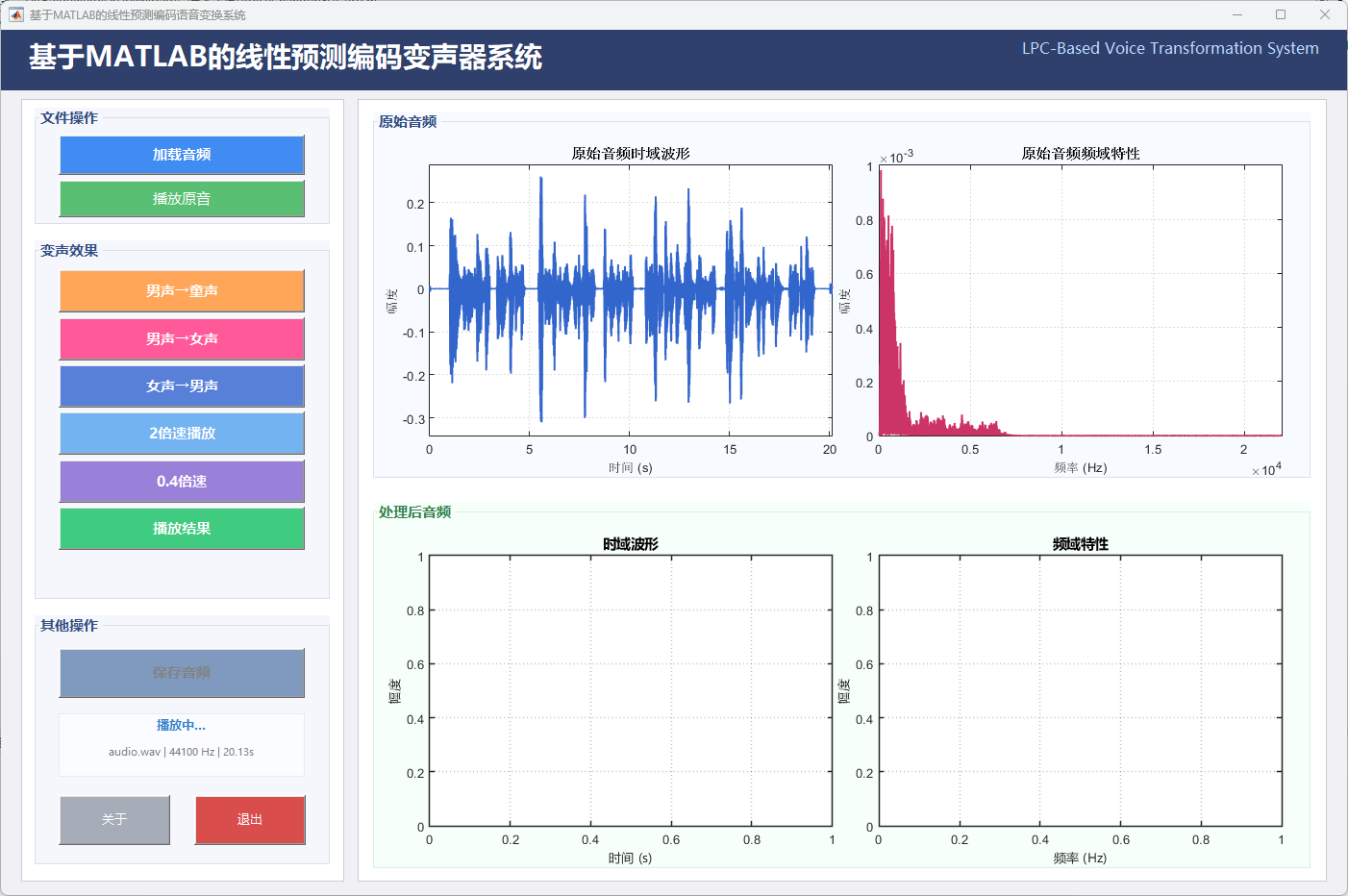Click the 原始音频频域特性 spectrum plot
Viewport: 1348px width, 896px height.
pyautogui.click(x=1080, y=300)
